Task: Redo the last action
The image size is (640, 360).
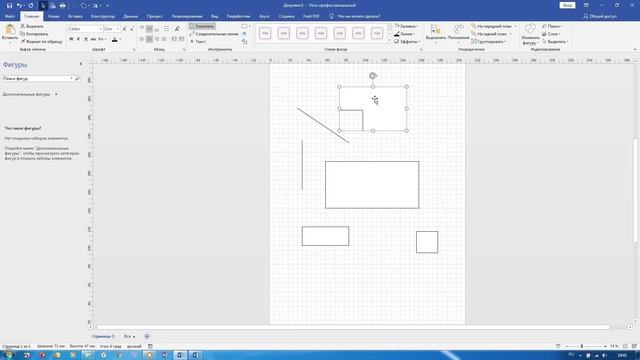Action: point(31,6)
